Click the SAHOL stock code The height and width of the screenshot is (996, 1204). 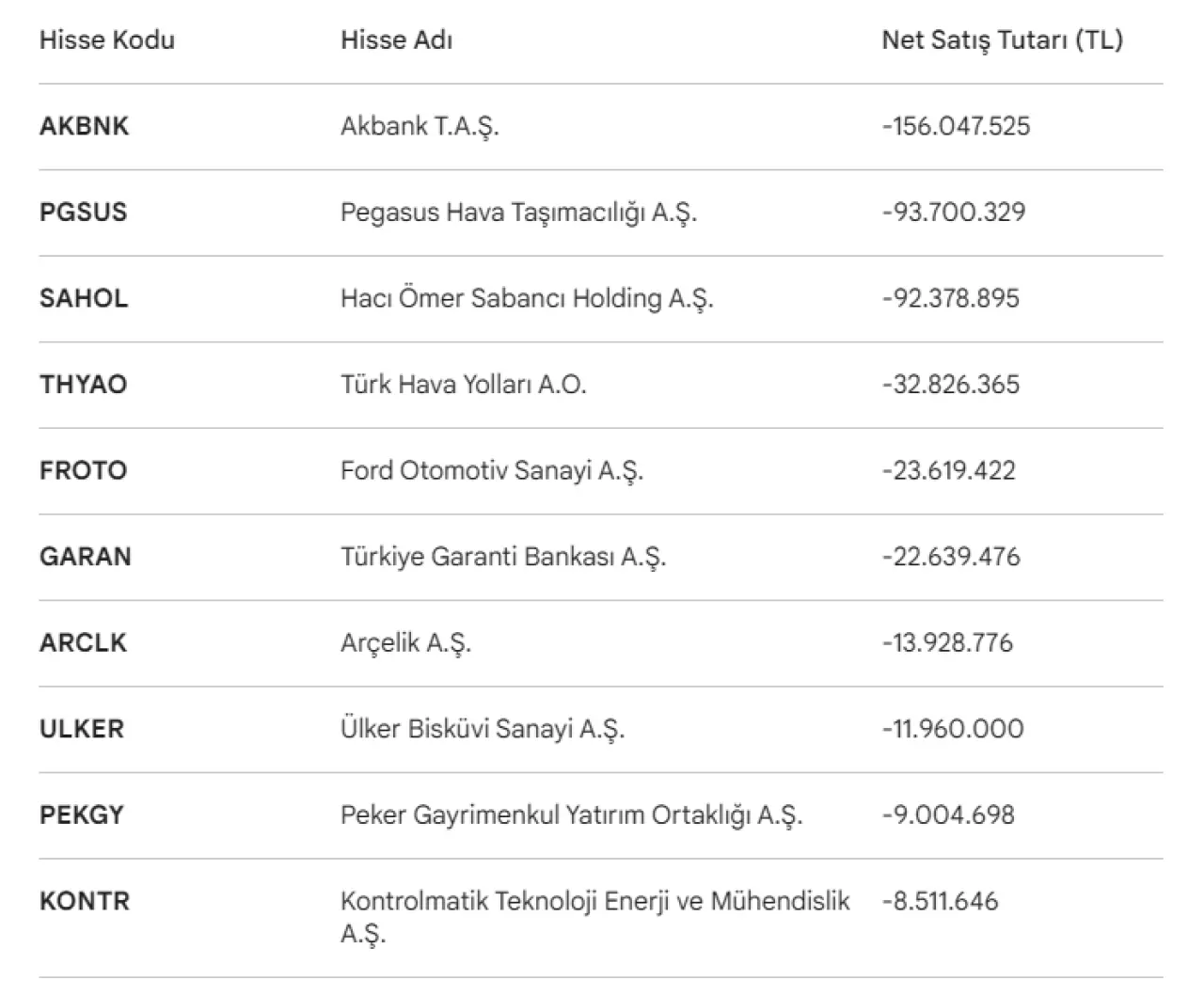coord(84,298)
